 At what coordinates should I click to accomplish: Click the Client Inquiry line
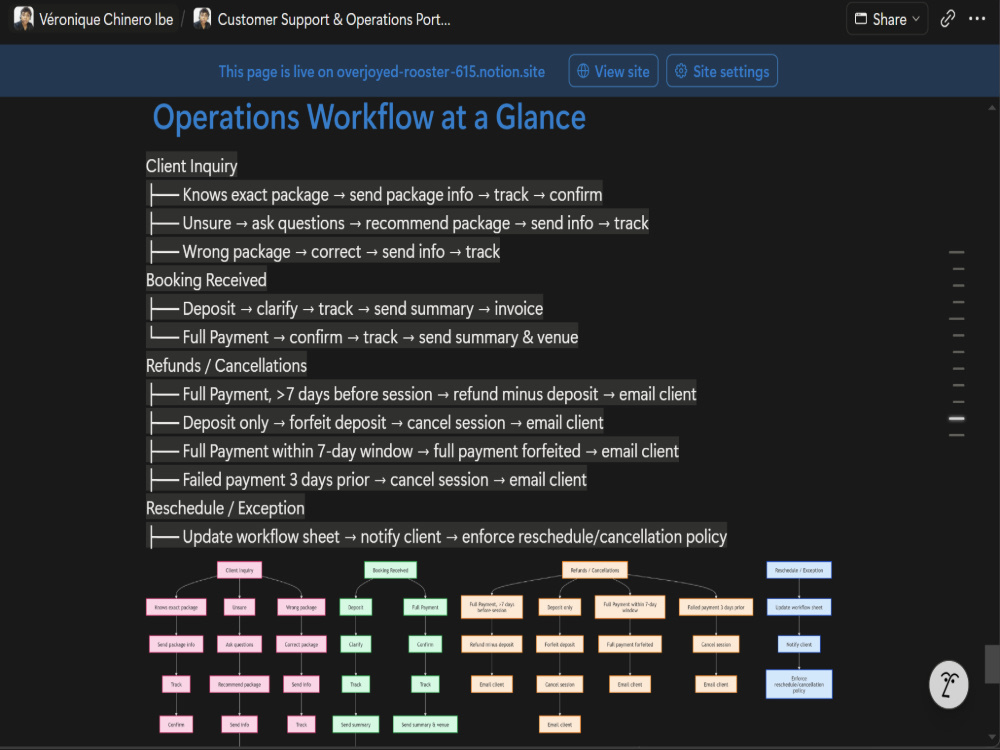pyautogui.click(x=191, y=166)
